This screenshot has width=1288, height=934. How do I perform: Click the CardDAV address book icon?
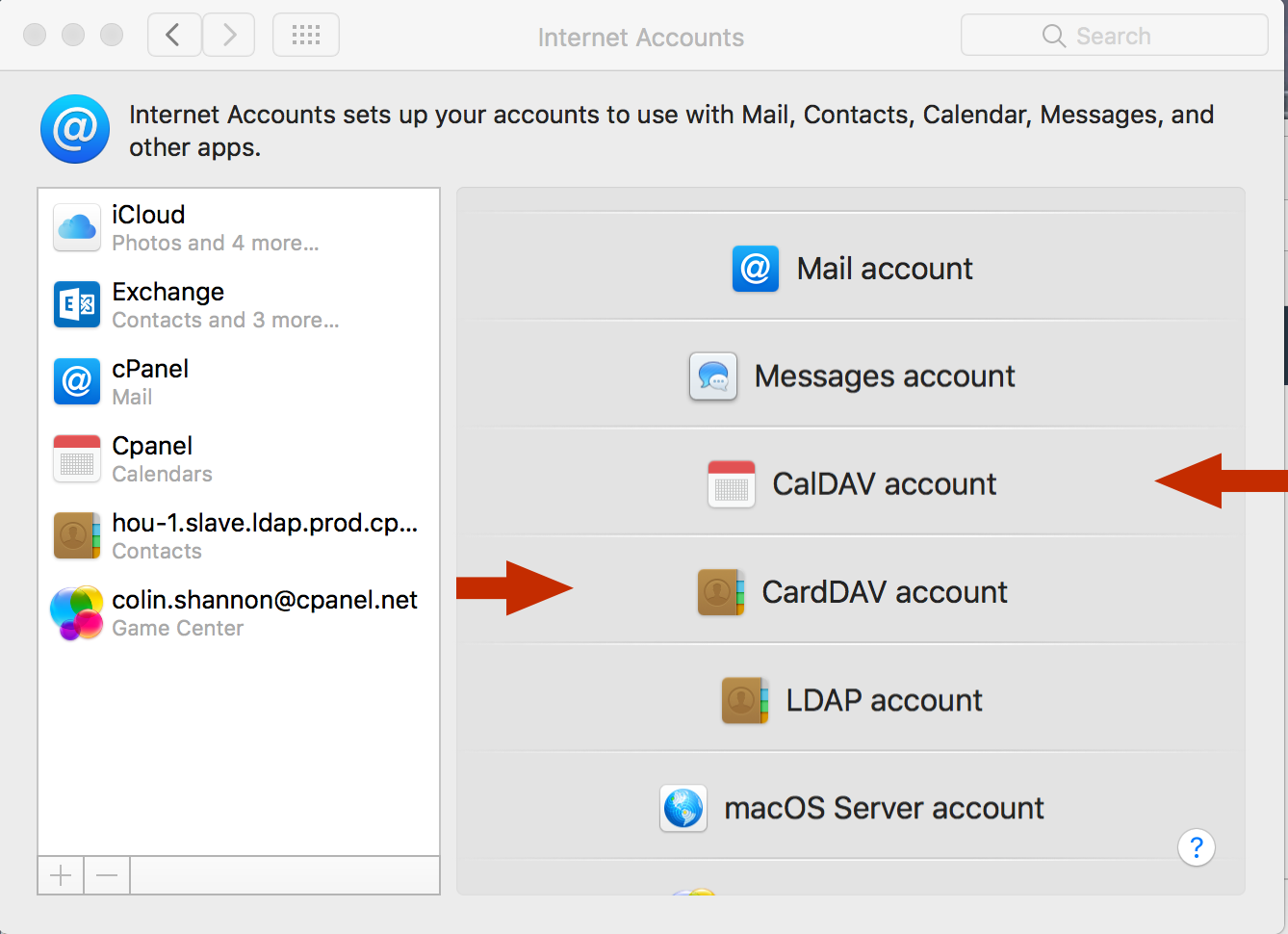point(721,591)
